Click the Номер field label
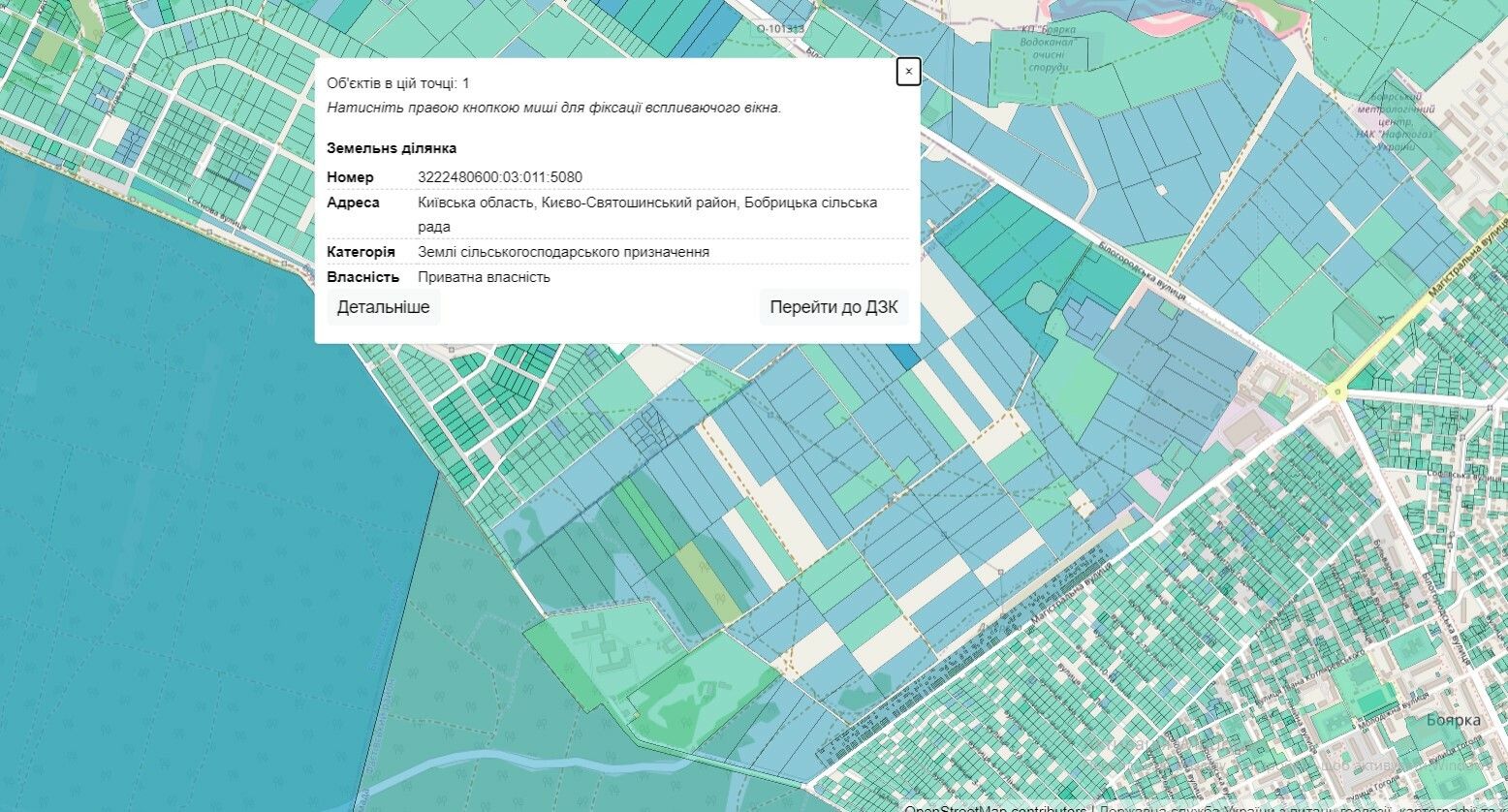 (x=350, y=177)
